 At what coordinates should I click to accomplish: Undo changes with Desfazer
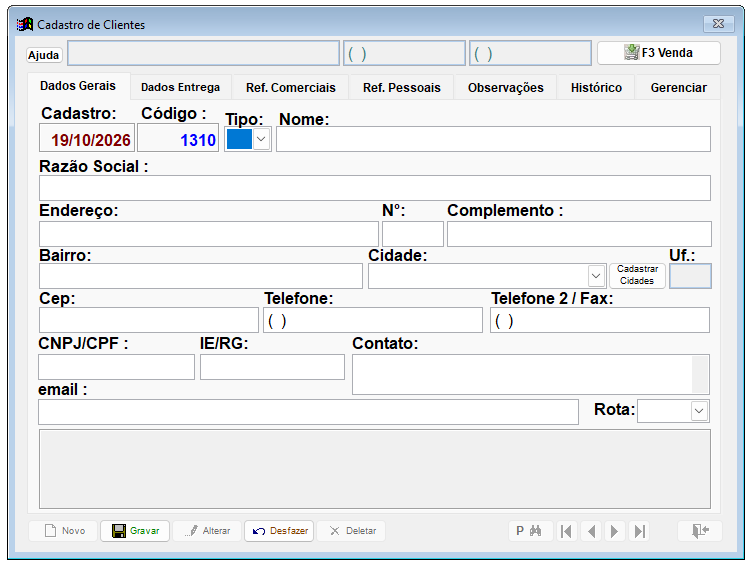[279, 531]
